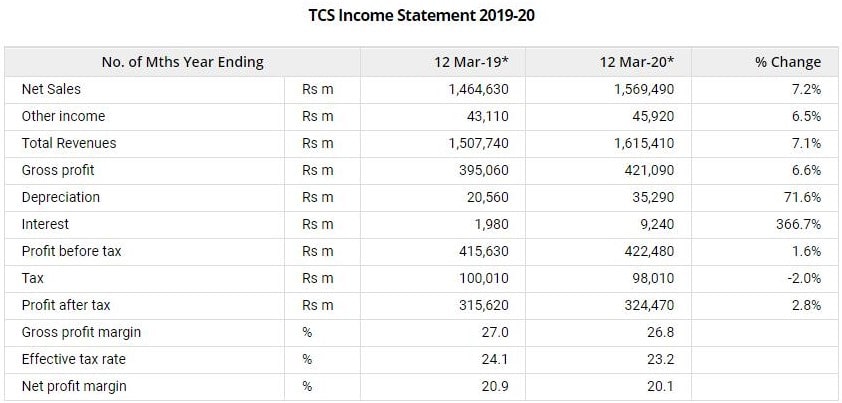The height and width of the screenshot is (403, 842).
Task: Click the Gross profit row label
Action: coord(58,170)
